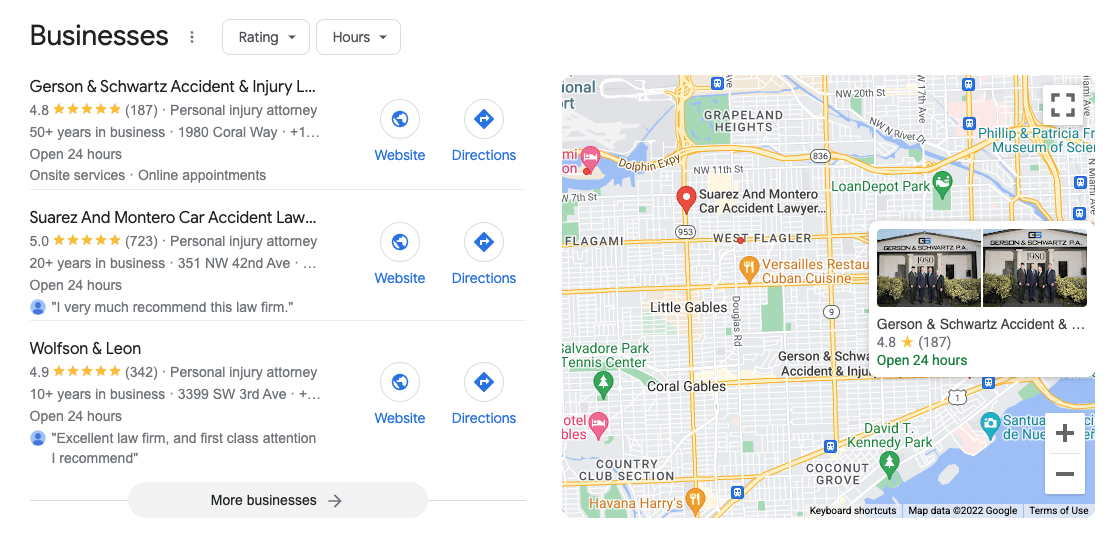Open the Rating filter dropdown
The image size is (1119, 546).
click(x=266, y=37)
